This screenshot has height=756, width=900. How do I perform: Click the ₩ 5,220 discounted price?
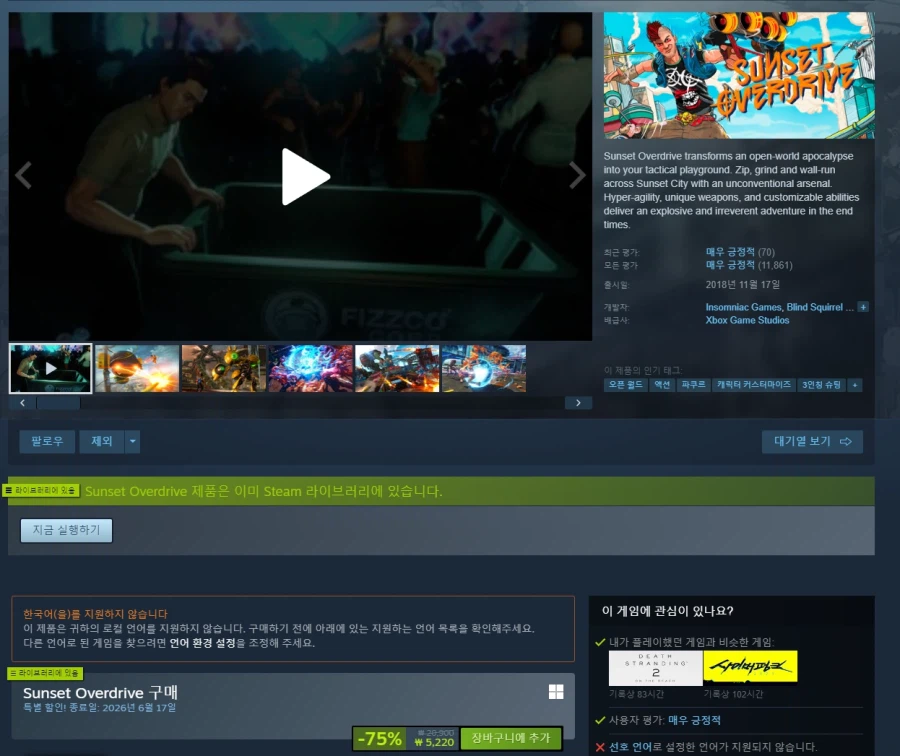435,742
